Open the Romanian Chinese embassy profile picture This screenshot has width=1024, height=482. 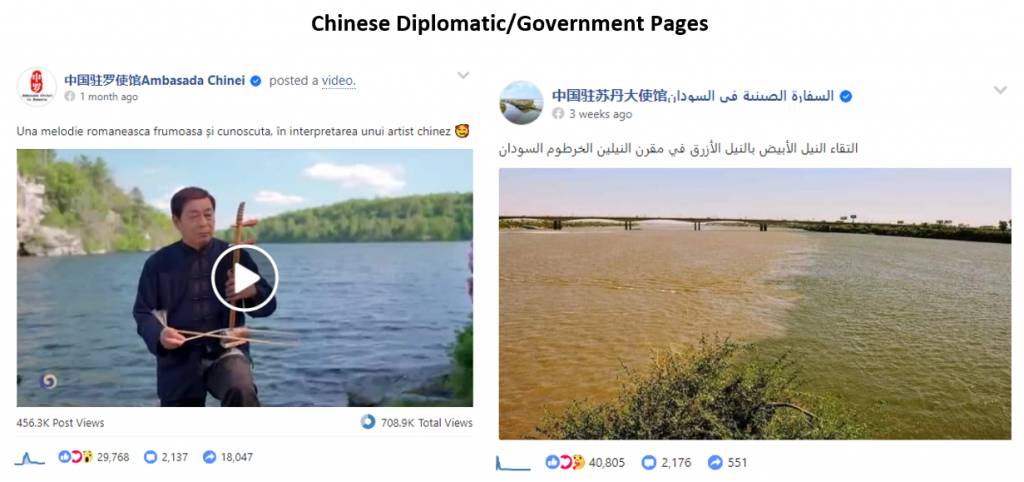37,87
